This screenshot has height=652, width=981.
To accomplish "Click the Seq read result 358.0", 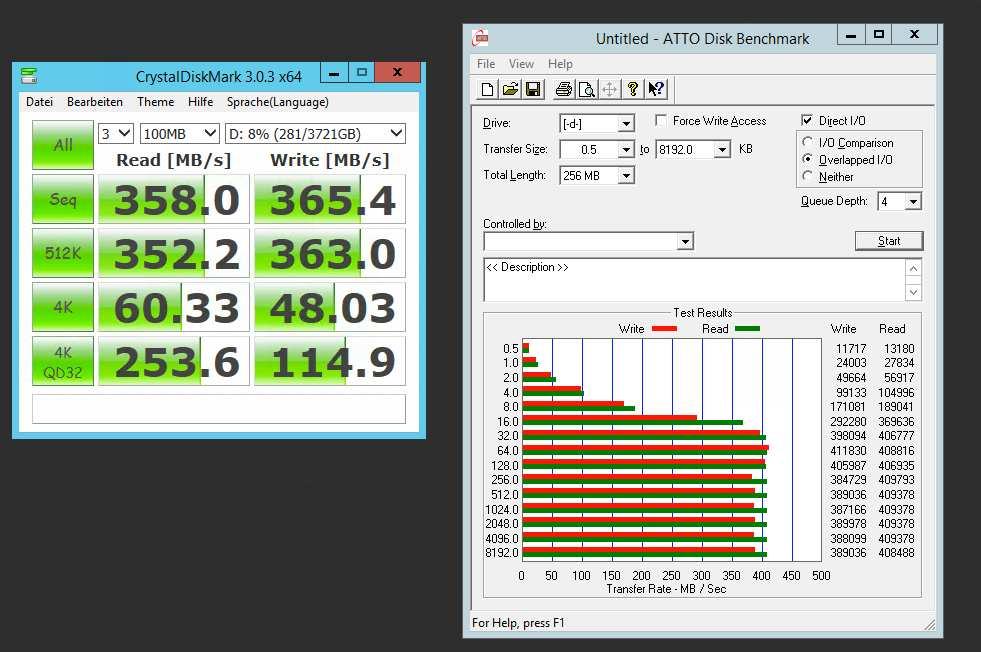I will click(x=174, y=199).
